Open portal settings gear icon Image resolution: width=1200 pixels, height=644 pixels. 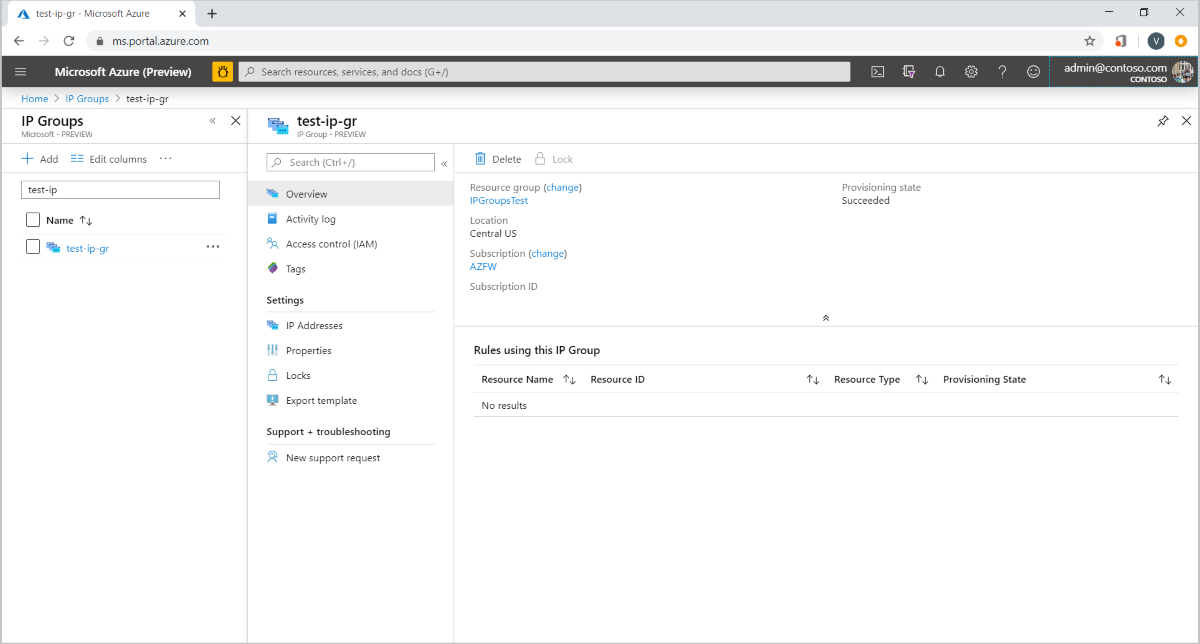(x=971, y=72)
